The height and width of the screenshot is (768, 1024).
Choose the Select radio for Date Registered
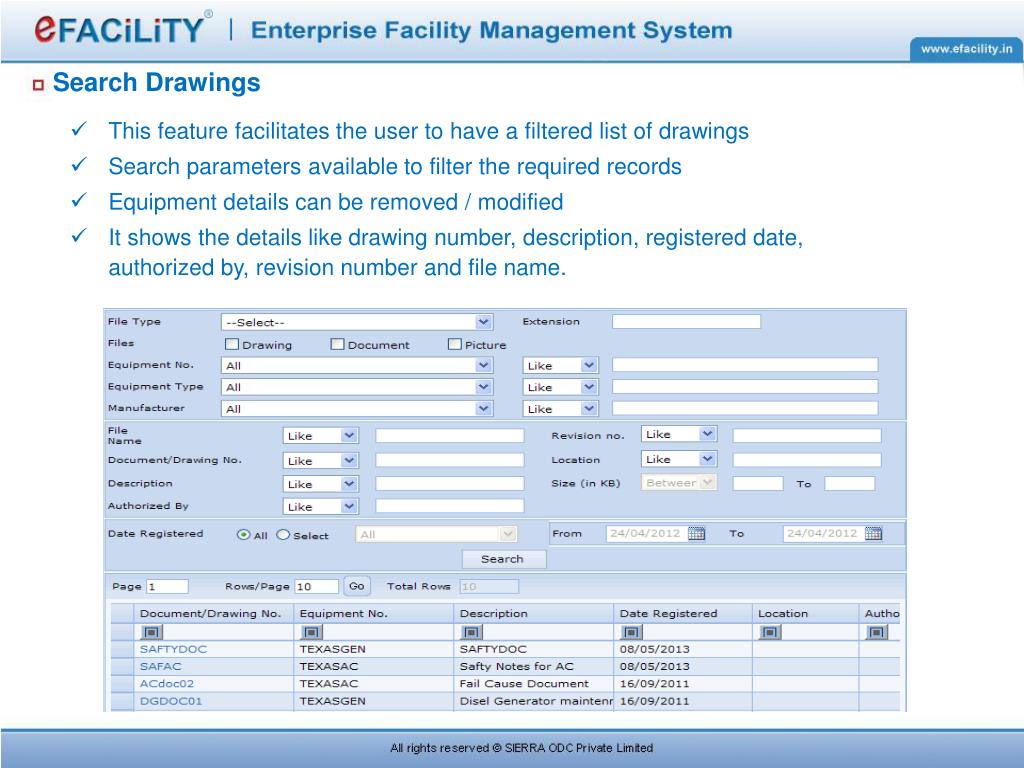pyautogui.click(x=283, y=535)
